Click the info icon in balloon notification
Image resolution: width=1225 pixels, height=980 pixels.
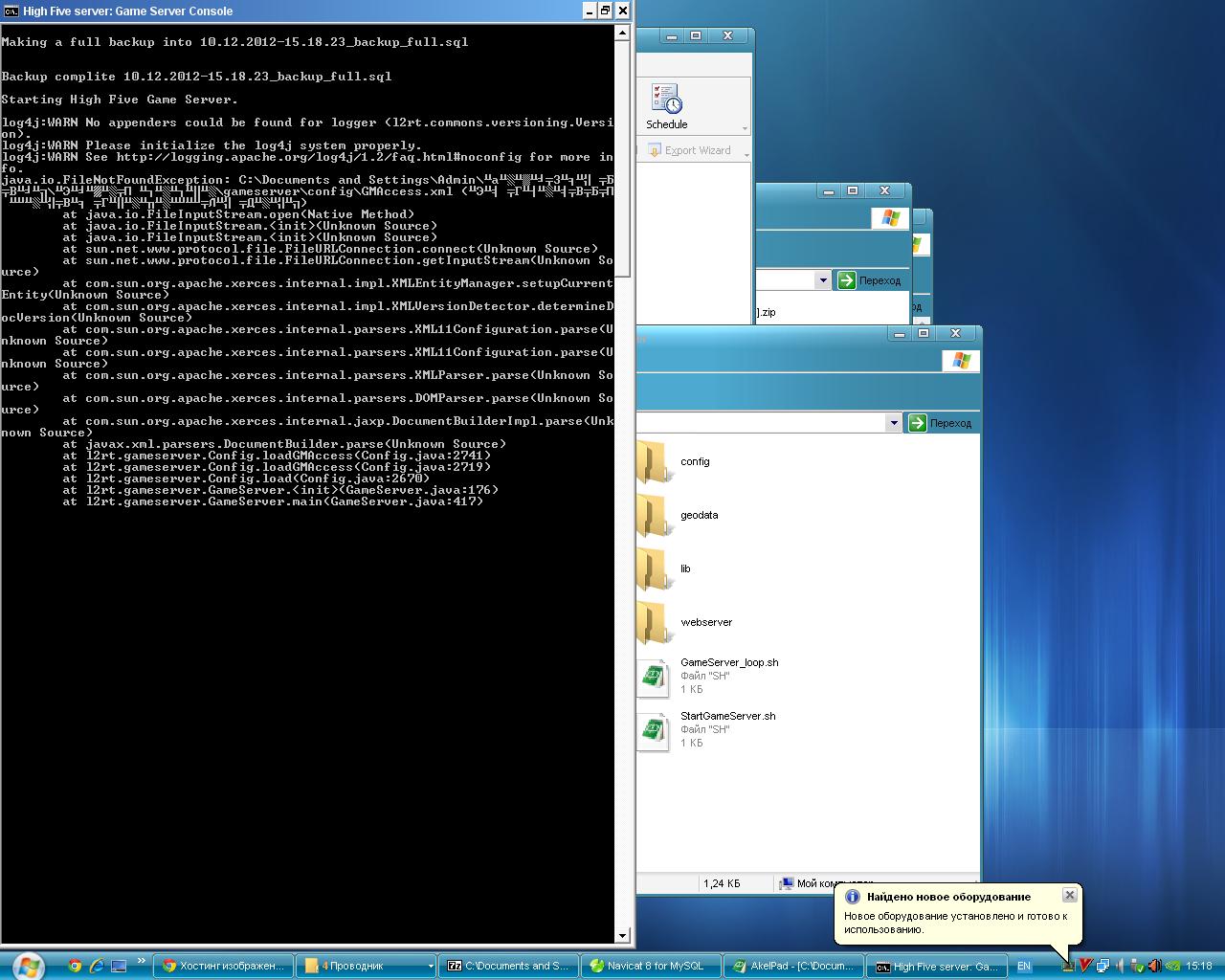[853, 897]
